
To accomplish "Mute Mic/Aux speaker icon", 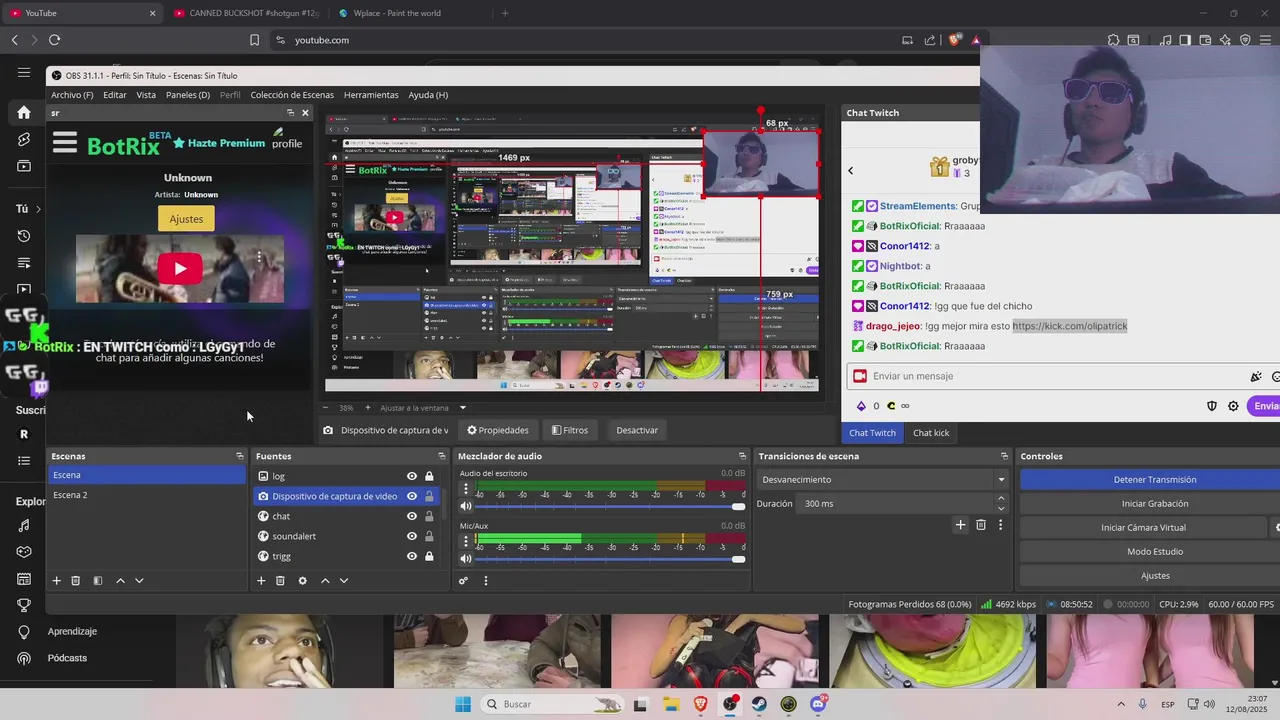I will click(x=465, y=558).
